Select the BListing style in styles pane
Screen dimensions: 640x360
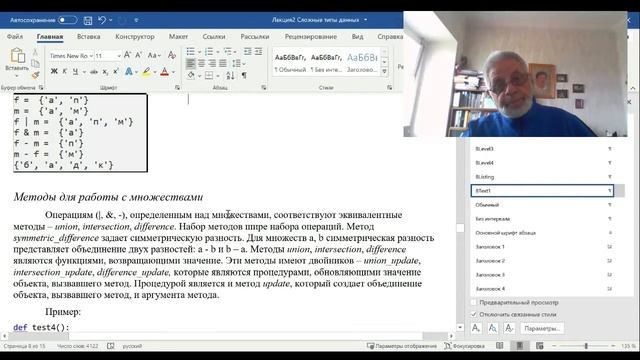(542, 177)
